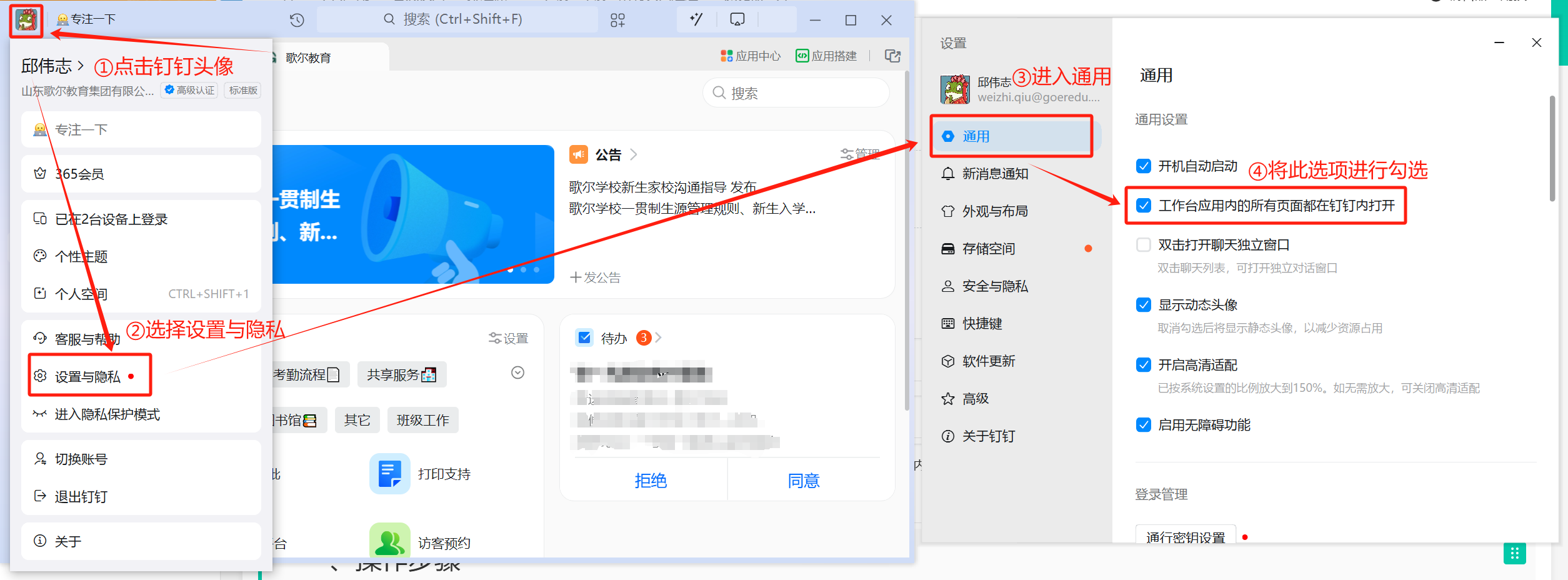Open 打印支持 app icon
Screen dimensions: 1568x580
click(x=390, y=474)
